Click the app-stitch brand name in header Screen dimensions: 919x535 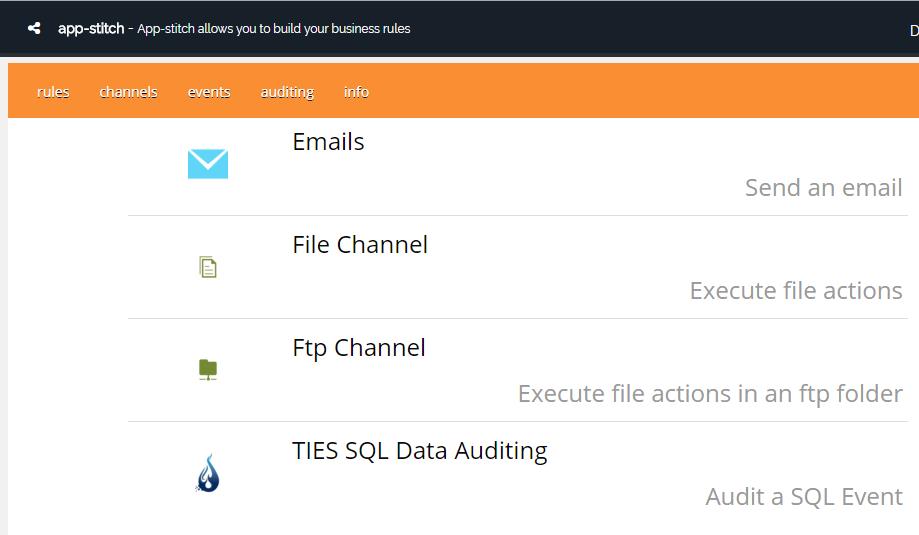point(91,29)
